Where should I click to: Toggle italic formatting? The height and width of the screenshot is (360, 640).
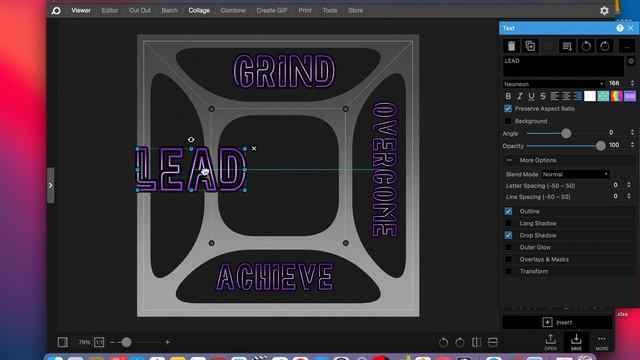click(x=520, y=96)
